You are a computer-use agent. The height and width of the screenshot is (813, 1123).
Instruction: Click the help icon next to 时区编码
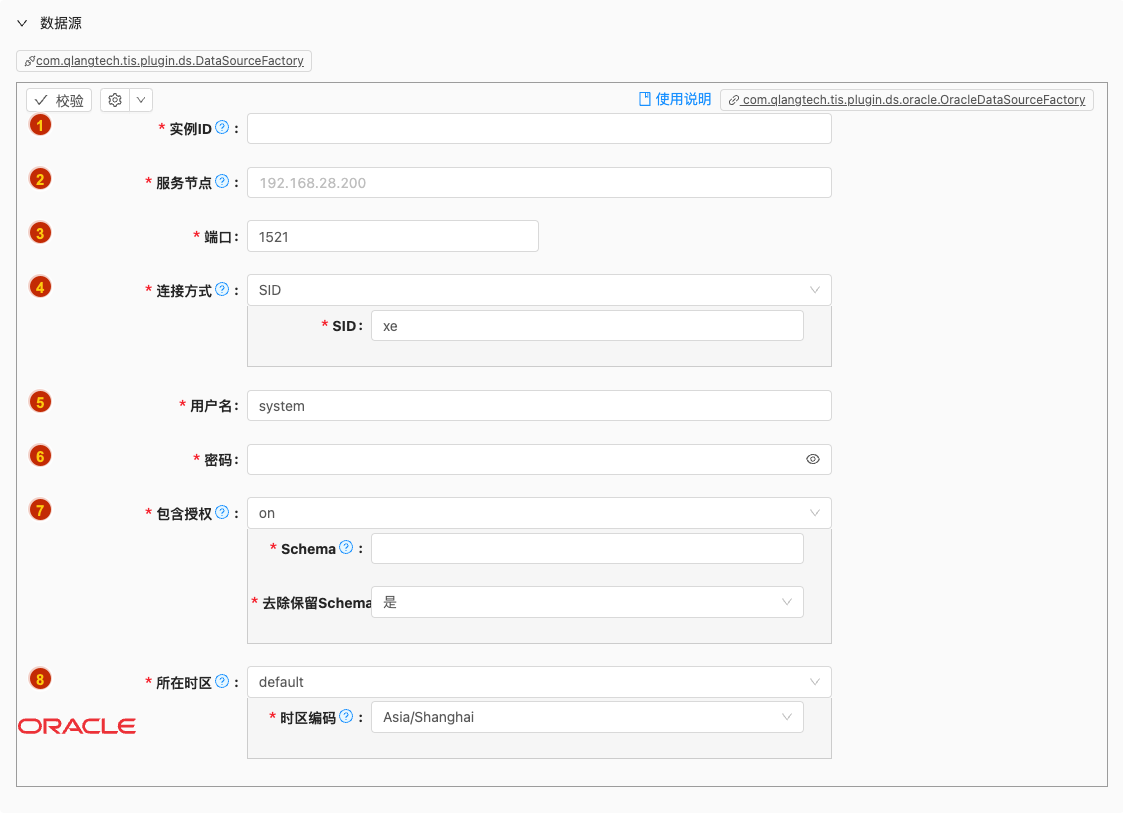(346, 716)
